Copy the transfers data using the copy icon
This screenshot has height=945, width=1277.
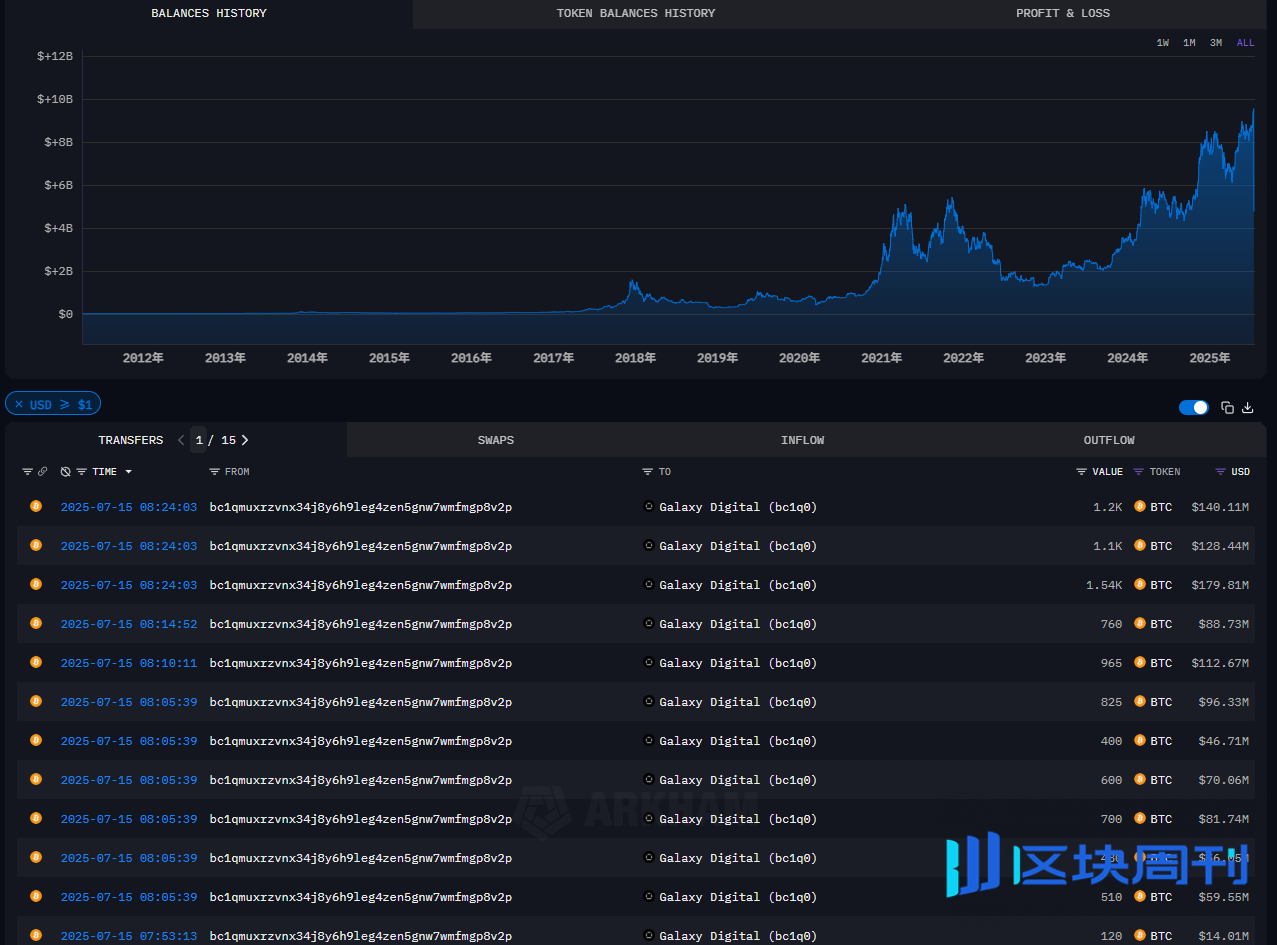[x=1227, y=408]
